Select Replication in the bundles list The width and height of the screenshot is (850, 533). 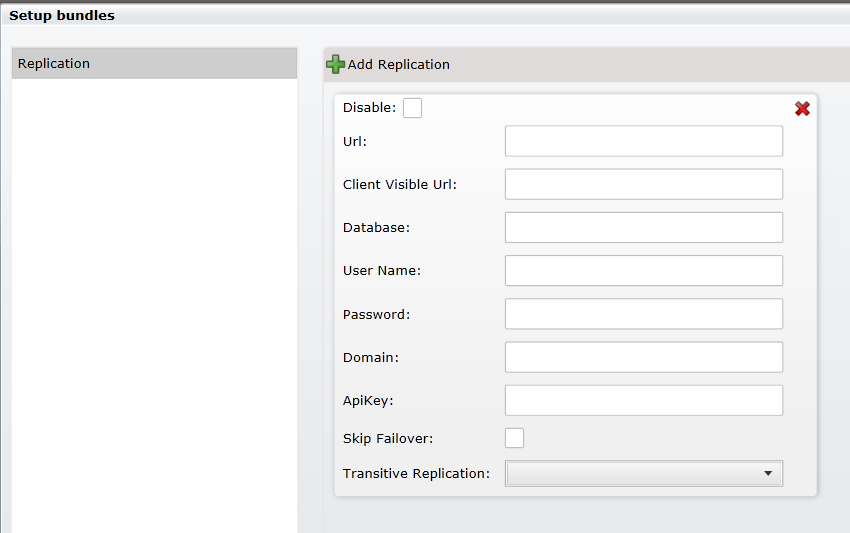point(154,63)
